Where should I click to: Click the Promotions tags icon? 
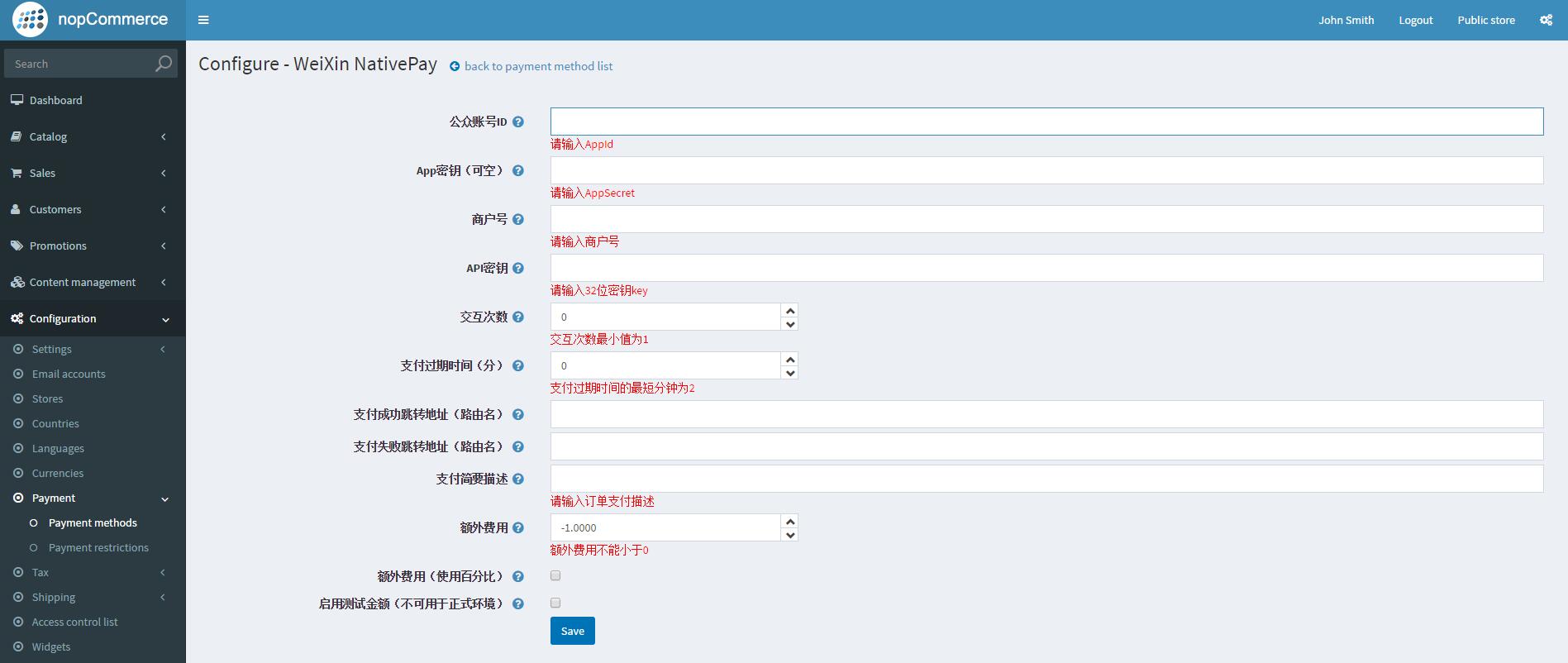[x=17, y=246]
